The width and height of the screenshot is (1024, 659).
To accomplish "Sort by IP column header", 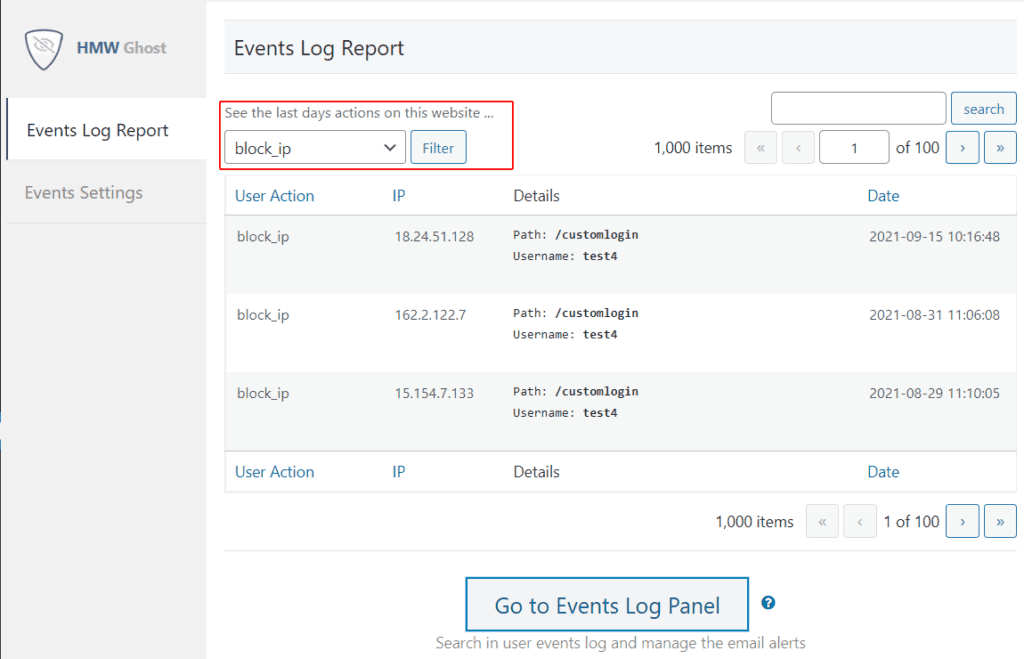I will tap(399, 196).
